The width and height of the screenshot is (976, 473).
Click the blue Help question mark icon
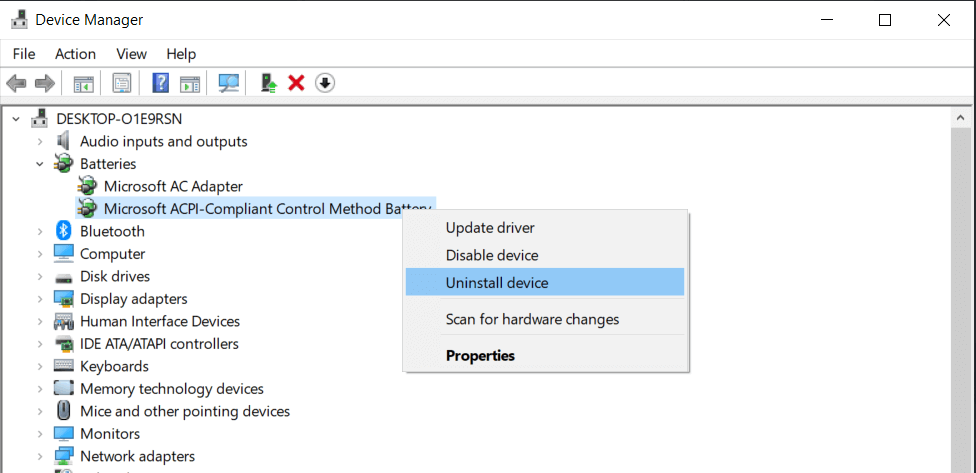point(161,83)
